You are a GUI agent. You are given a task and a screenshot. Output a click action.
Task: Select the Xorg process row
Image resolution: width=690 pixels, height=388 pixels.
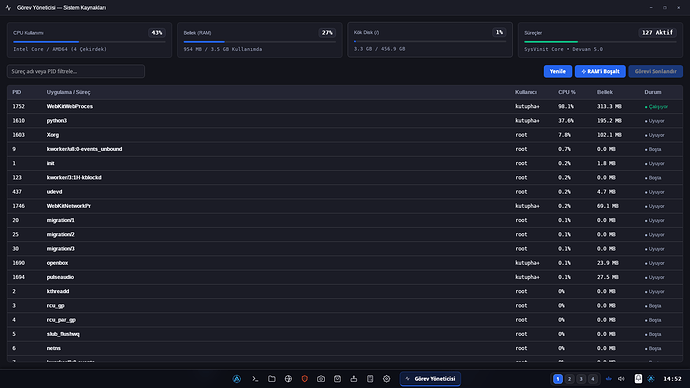click(345, 135)
